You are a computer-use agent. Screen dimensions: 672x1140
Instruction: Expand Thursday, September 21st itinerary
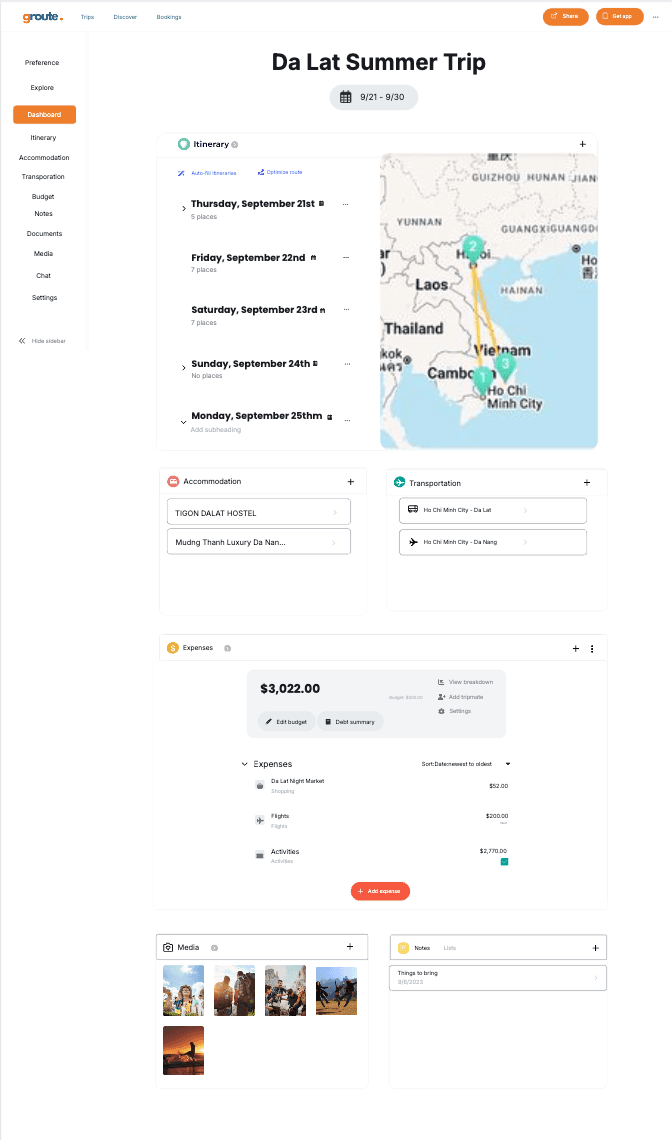184,208
